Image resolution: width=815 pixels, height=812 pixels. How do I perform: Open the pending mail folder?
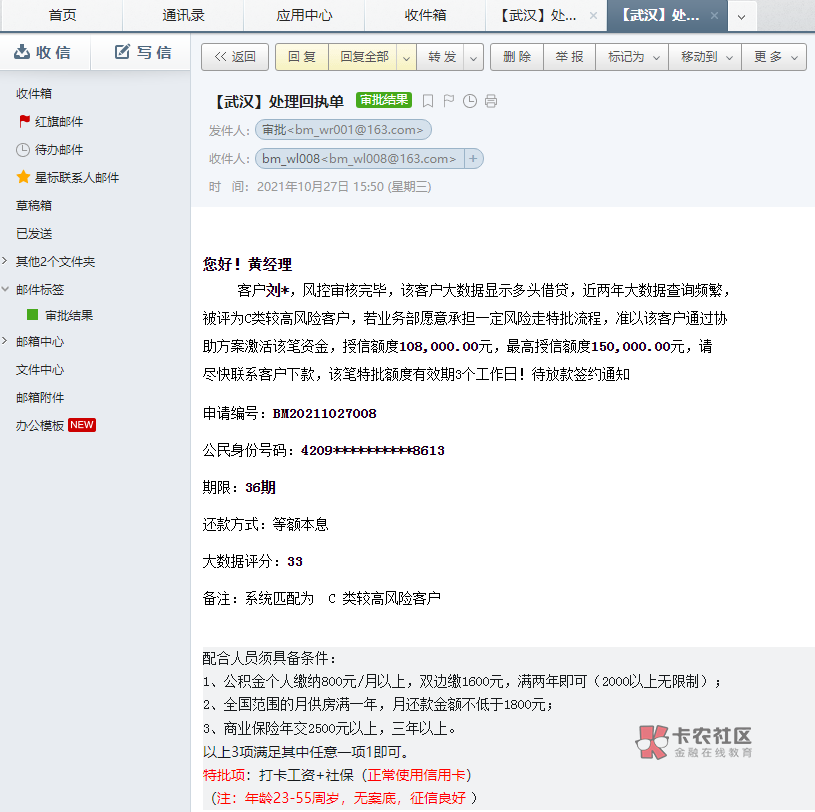[x=59, y=149]
